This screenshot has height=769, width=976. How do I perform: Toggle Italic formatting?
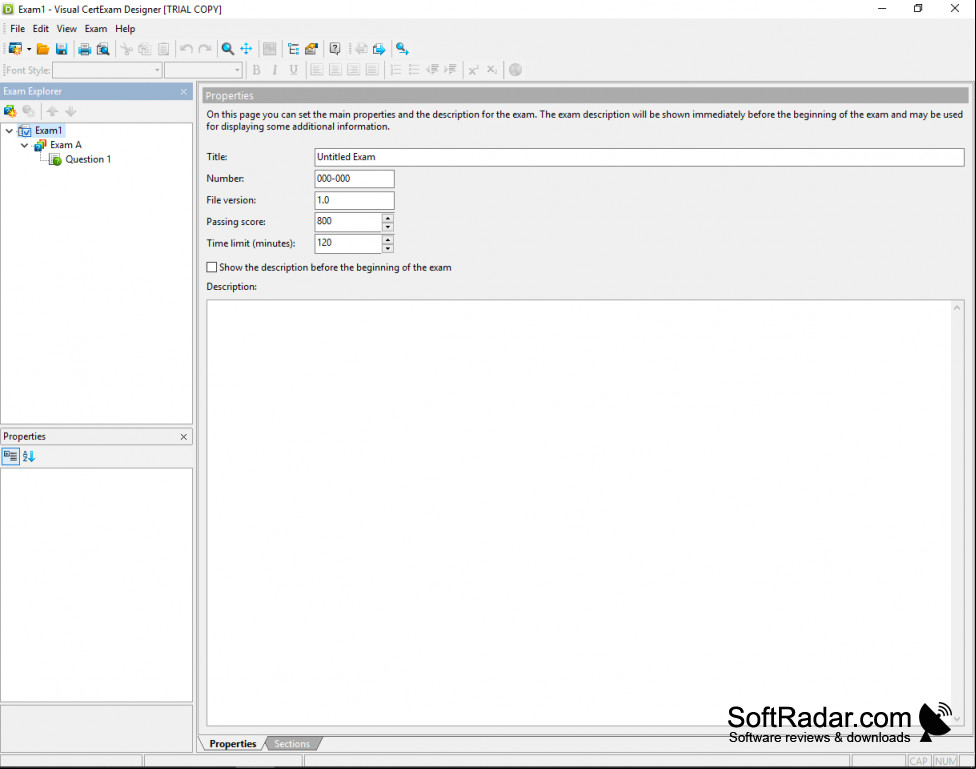(274, 70)
